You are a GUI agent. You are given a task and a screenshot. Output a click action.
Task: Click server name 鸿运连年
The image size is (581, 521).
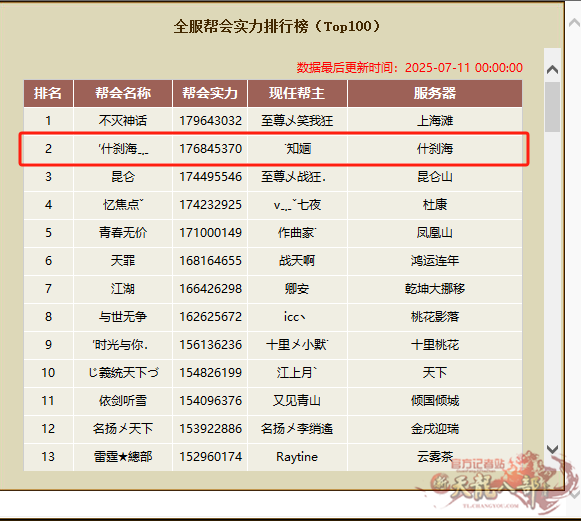tap(435, 260)
